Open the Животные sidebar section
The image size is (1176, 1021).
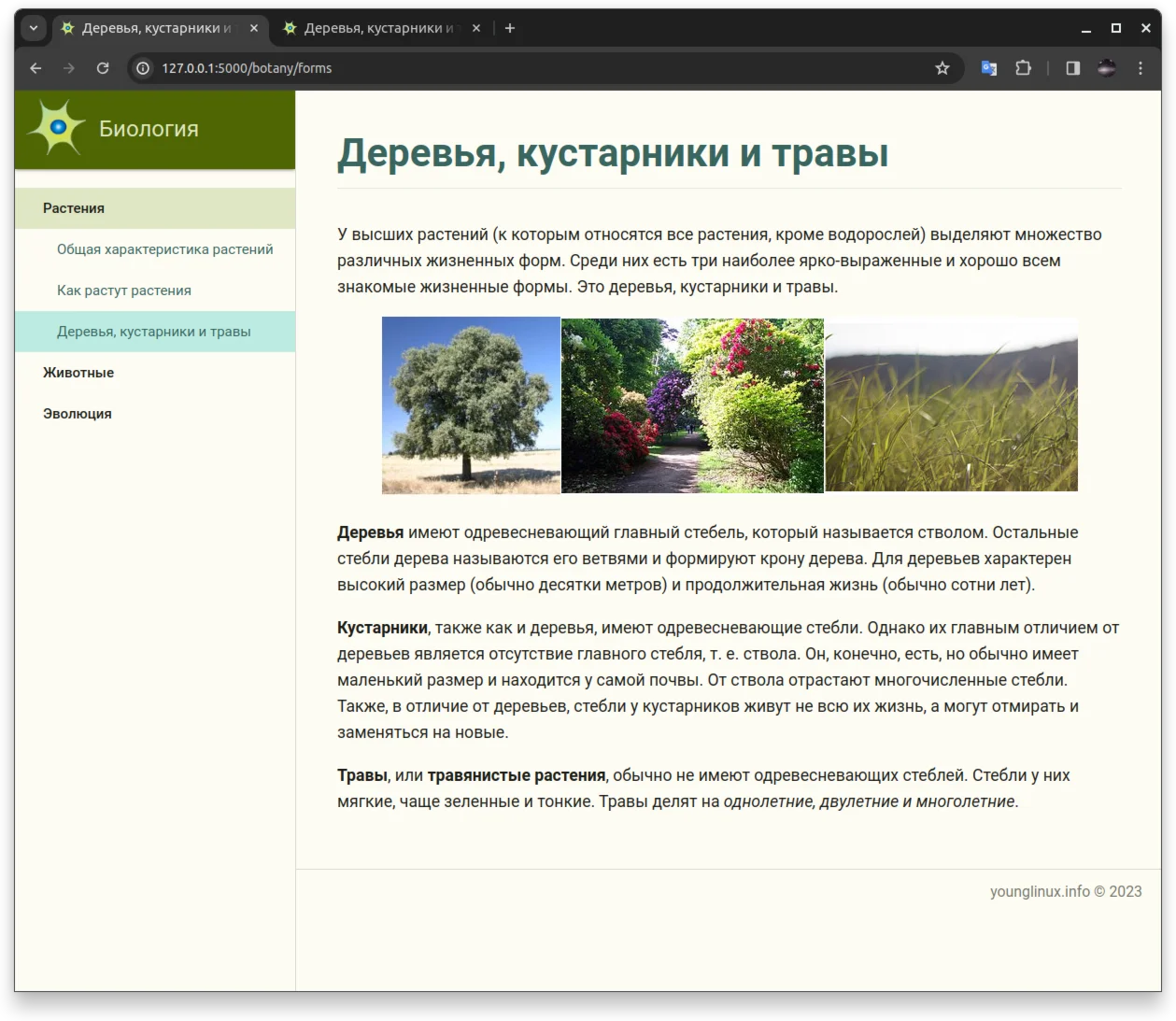(78, 372)
